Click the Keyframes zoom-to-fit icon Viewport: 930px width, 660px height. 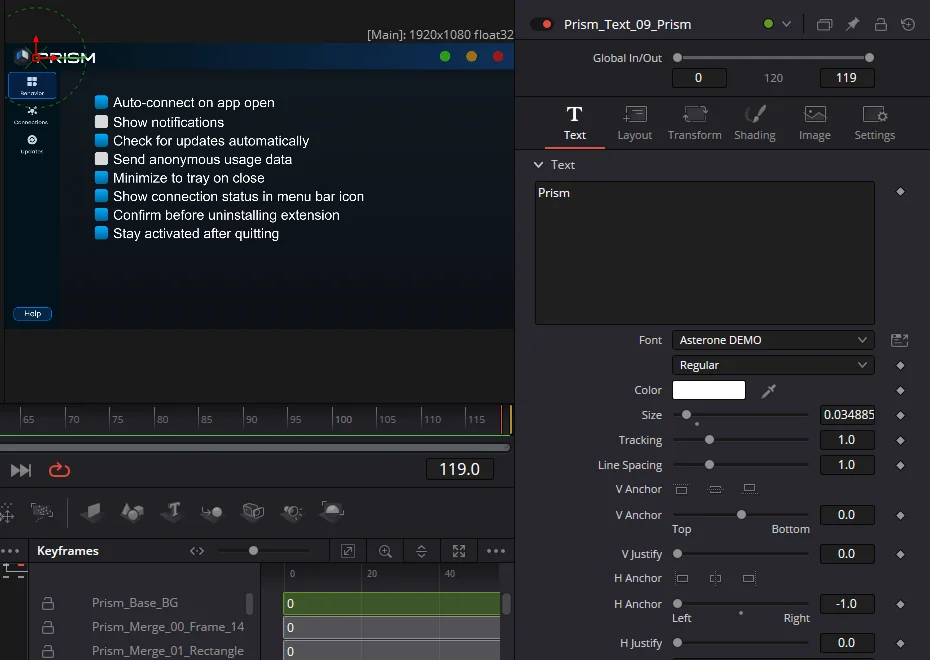point(458,551)
